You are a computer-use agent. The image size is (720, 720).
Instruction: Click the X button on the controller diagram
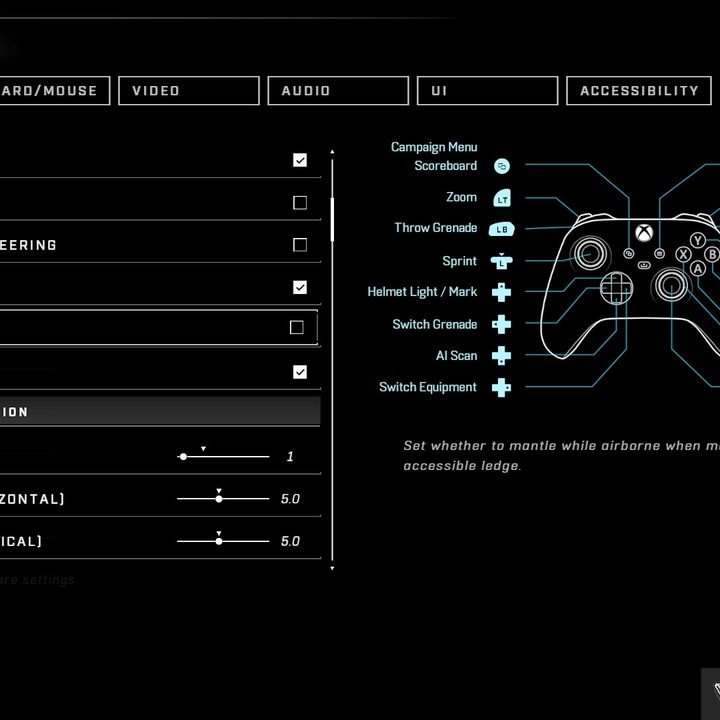683,254
